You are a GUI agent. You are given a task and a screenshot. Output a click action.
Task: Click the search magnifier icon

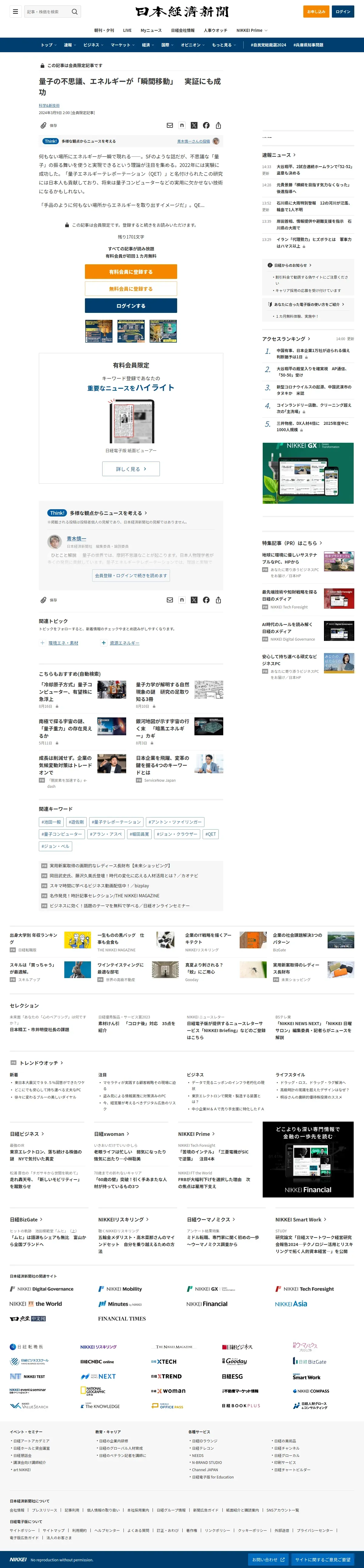click(74, 12)
